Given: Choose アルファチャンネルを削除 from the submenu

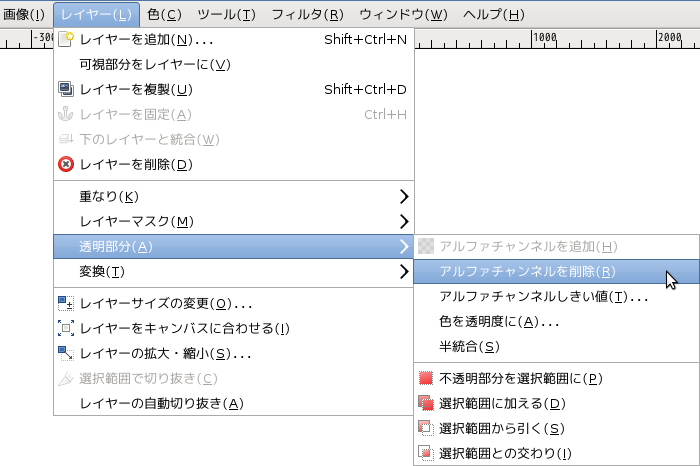Looking at the screenshot, I should [x=527, y=271].
